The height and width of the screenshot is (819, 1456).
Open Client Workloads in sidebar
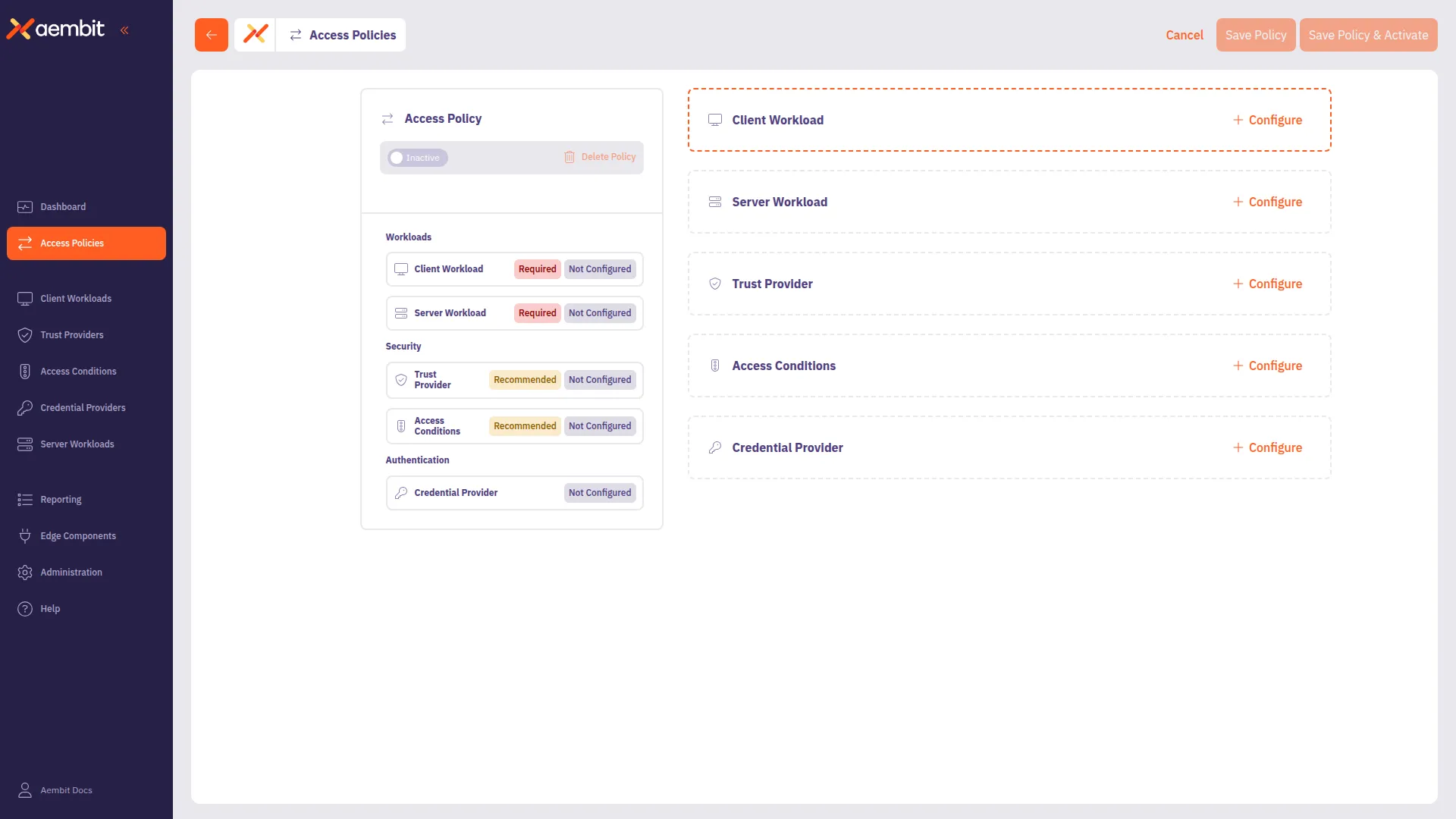(86, 299)
